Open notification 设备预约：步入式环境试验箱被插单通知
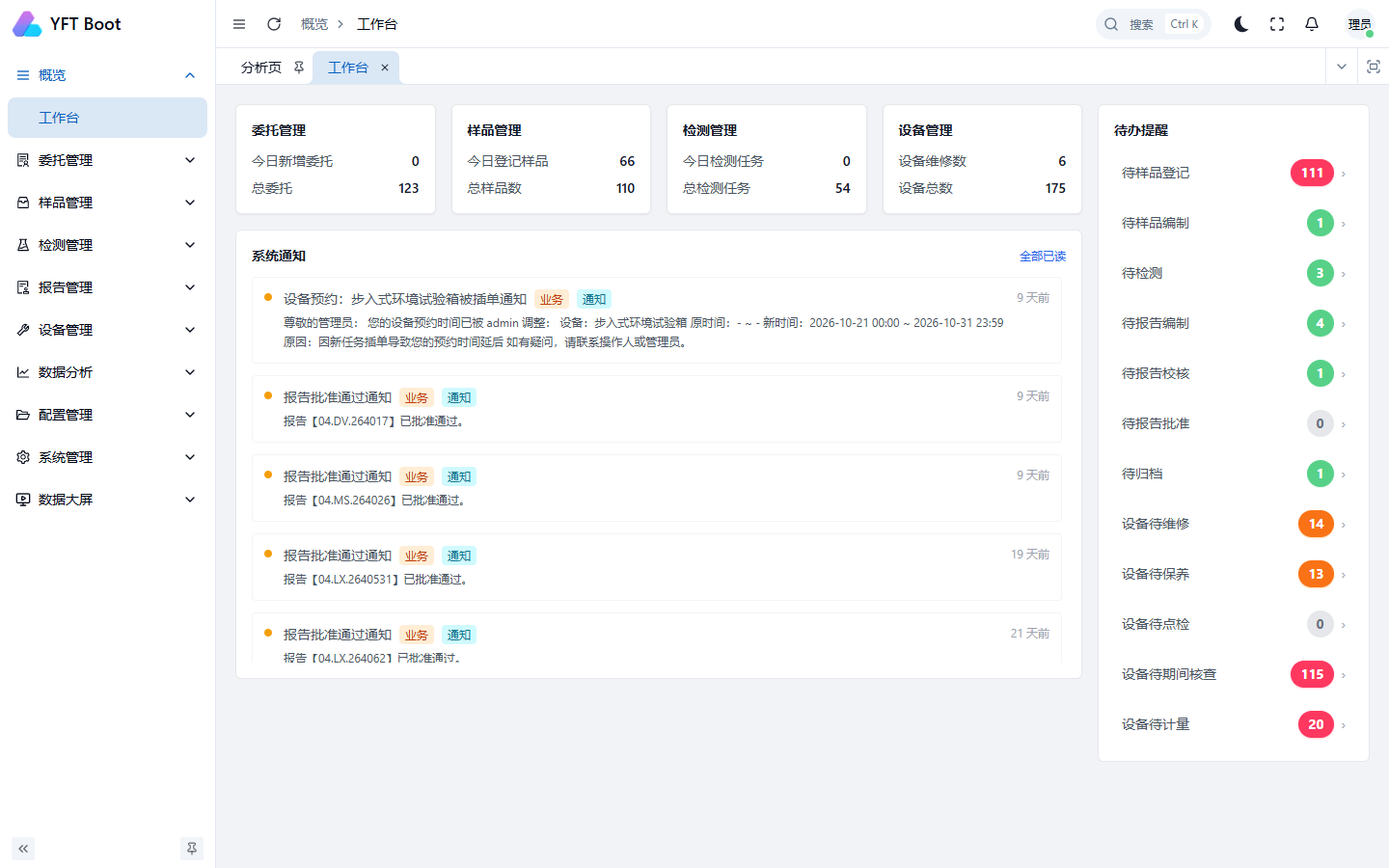 point(657,320)
